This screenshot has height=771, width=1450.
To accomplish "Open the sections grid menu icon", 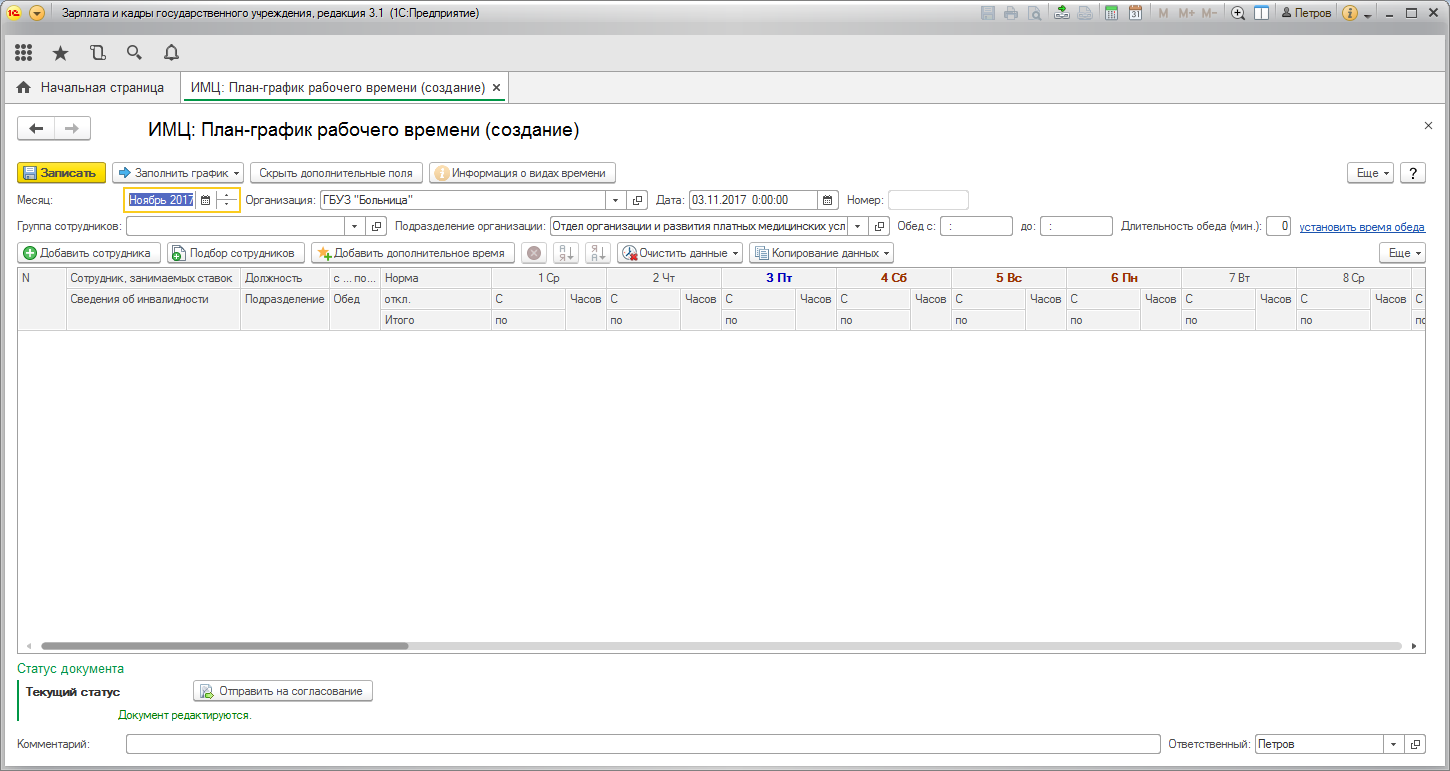I will (24, 53).
